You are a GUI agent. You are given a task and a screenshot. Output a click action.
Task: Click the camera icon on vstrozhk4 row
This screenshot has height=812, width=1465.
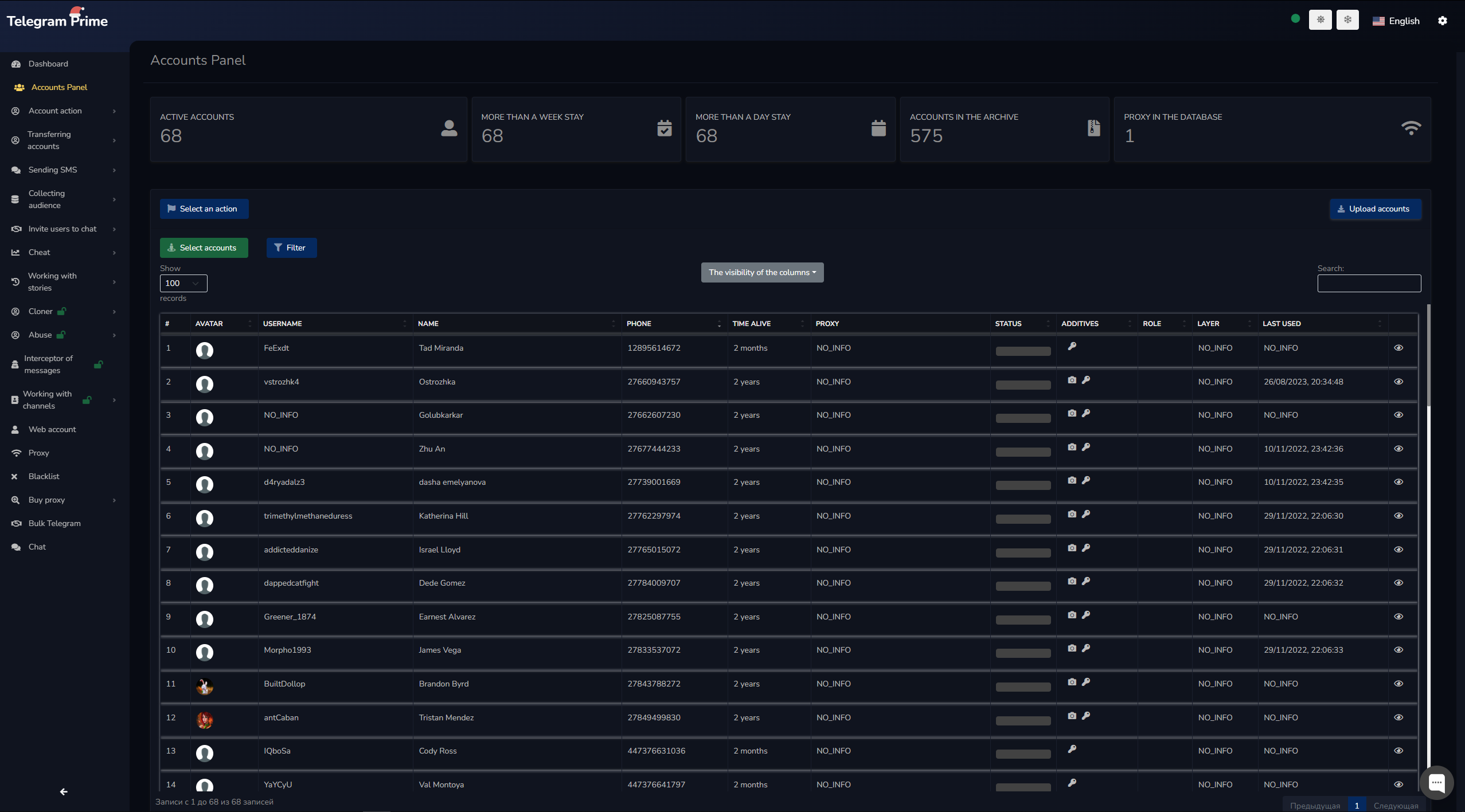click(1072, 379)
